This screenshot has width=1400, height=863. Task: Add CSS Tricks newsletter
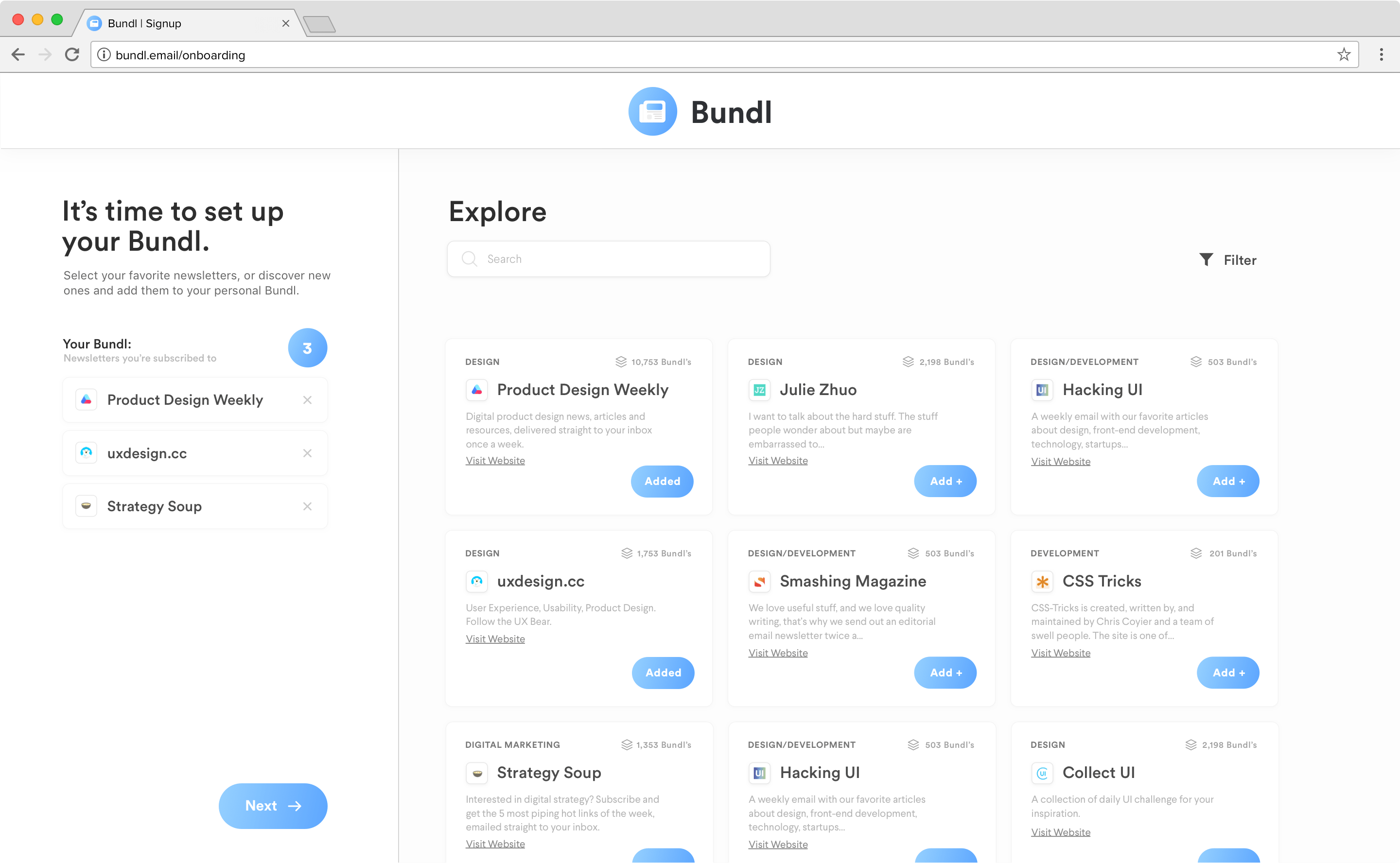tap(1228, 673)
